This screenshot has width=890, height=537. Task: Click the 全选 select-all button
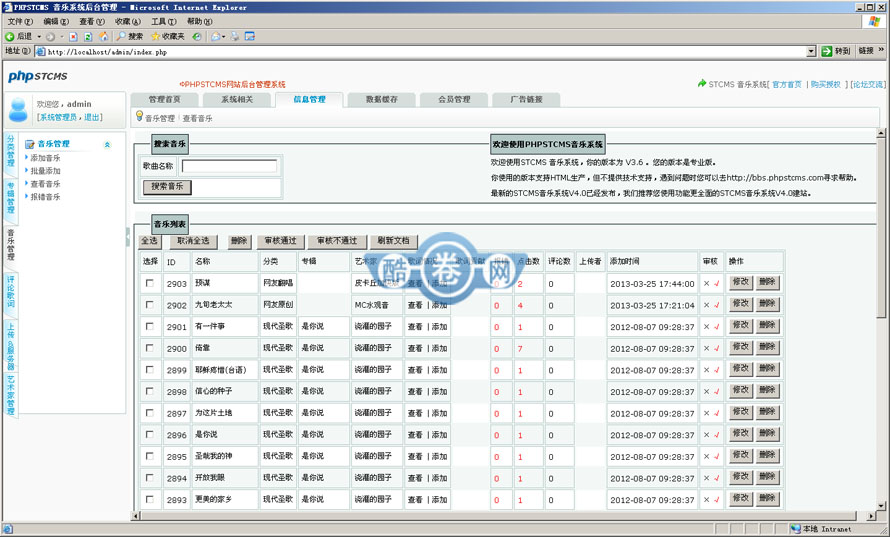[x=150, y=241]
